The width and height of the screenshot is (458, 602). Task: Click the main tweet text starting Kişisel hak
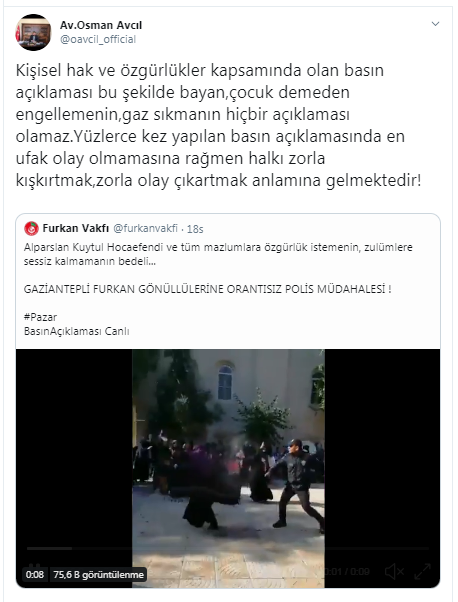218,125
